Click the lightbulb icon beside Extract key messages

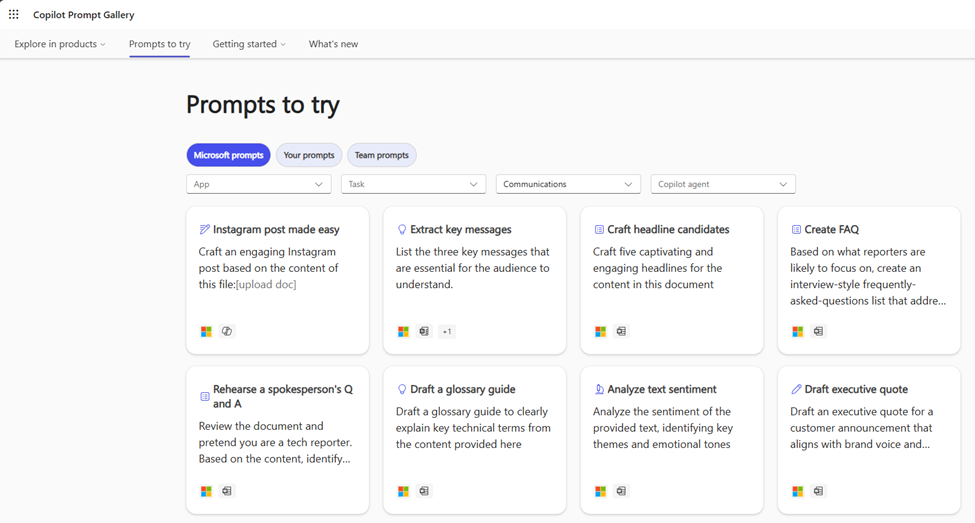[x=402, y=230]
